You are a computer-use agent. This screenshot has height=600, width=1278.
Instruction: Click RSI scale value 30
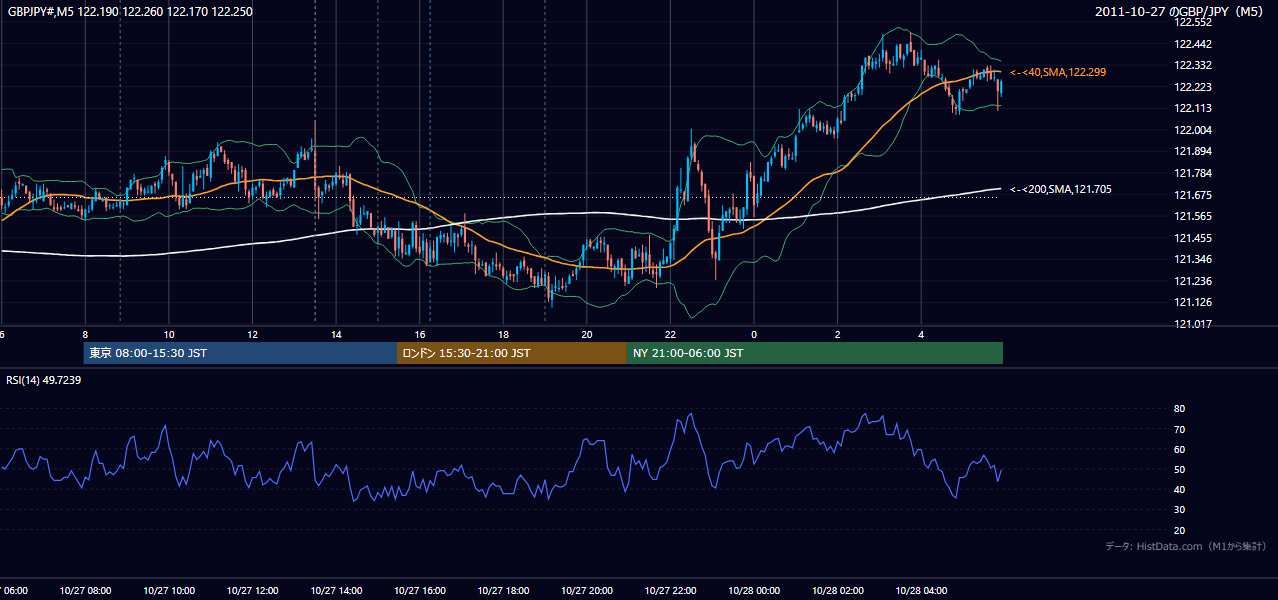(1179, 510)
